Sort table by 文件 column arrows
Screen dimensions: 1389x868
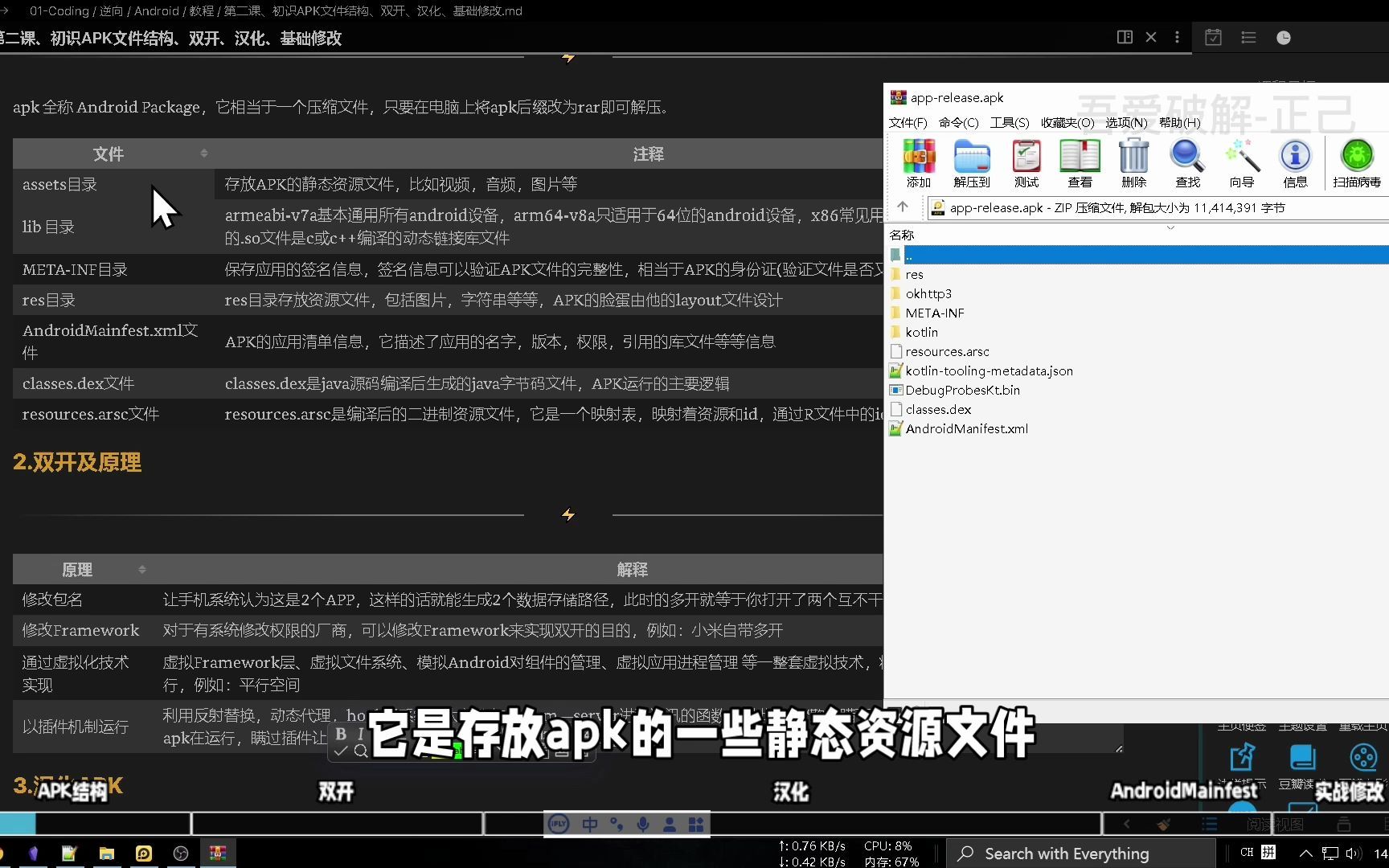(x=203, y=153)
